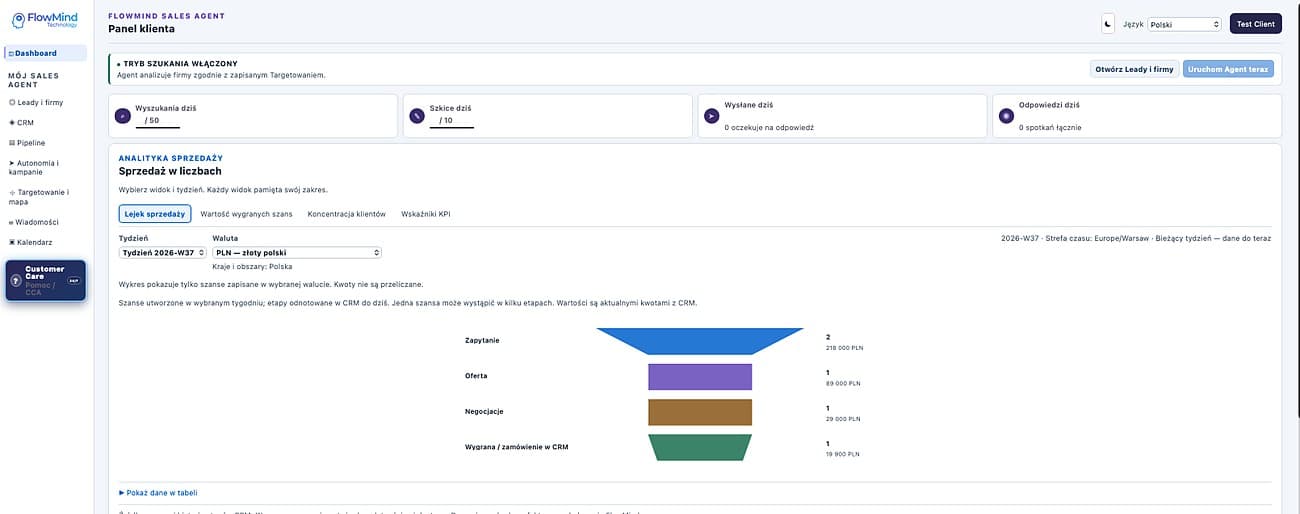
Task: Click the '19 900 PLN' funnel value
Action: 842,454
